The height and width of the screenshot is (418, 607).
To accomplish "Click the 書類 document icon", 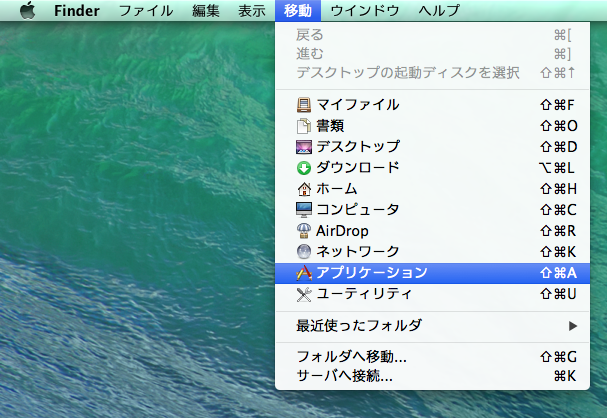I will 304,126.
